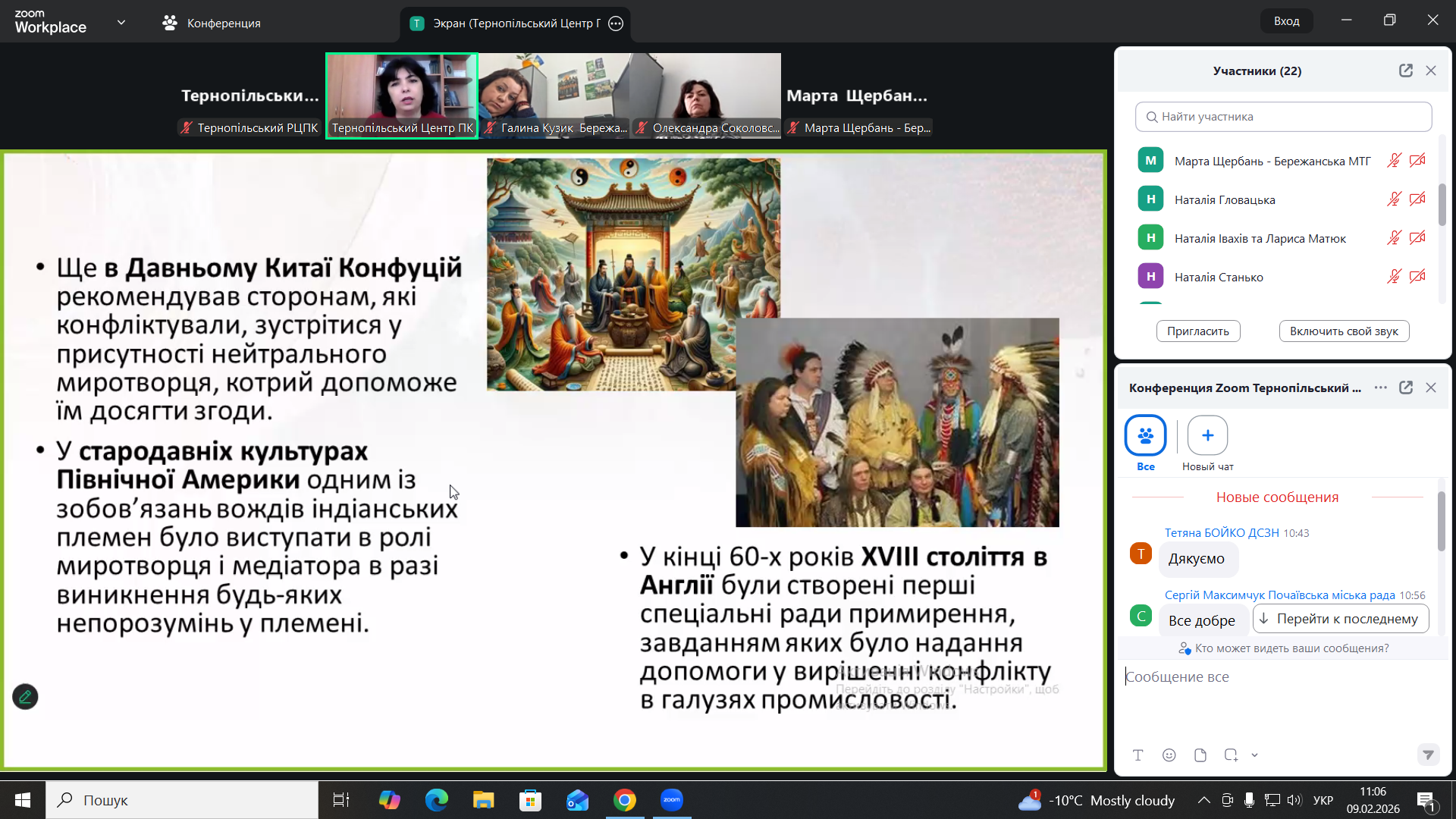Expand the Zoom Workplace dropdown chevron

(x=121, y=23)
